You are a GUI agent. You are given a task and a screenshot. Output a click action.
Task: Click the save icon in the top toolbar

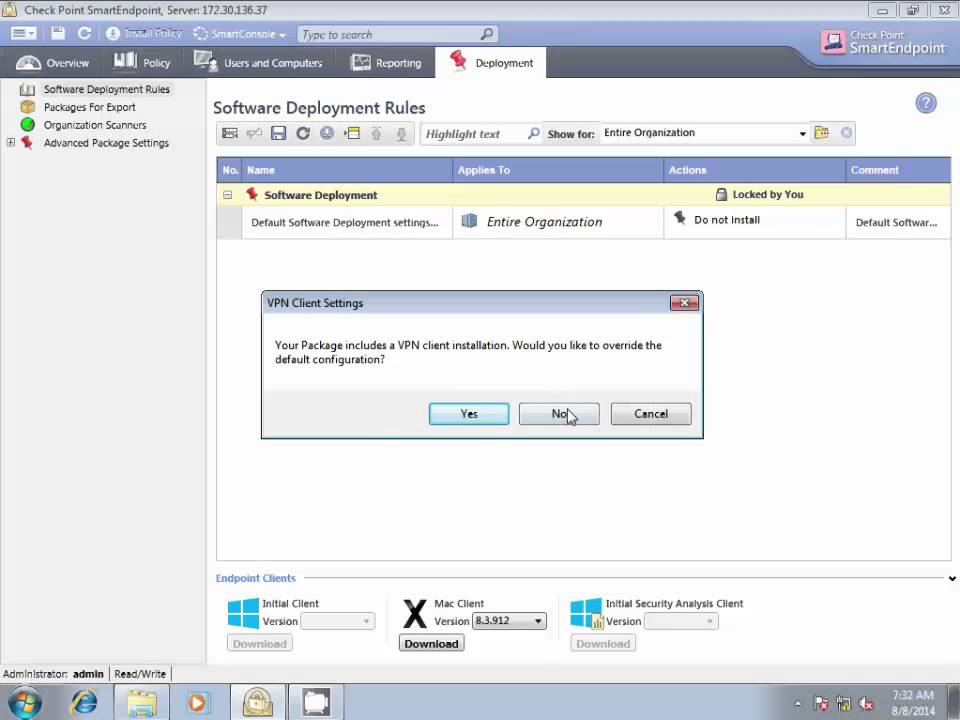coord(58,33)
